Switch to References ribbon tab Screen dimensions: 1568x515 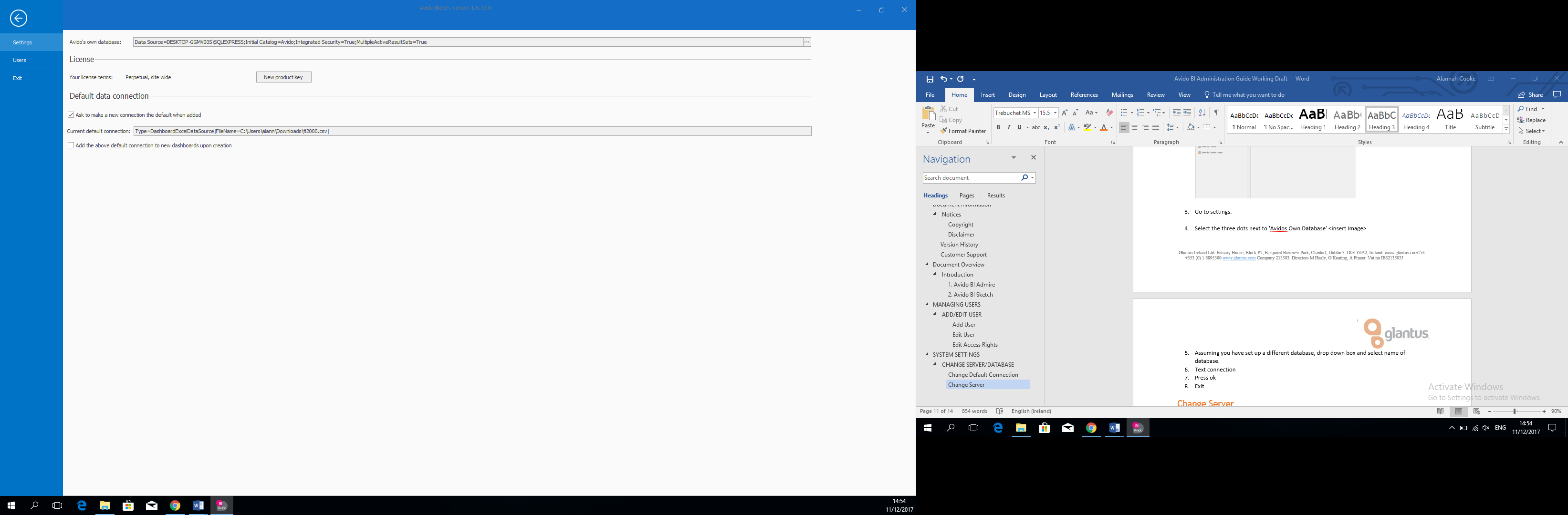click(1084, 95)
